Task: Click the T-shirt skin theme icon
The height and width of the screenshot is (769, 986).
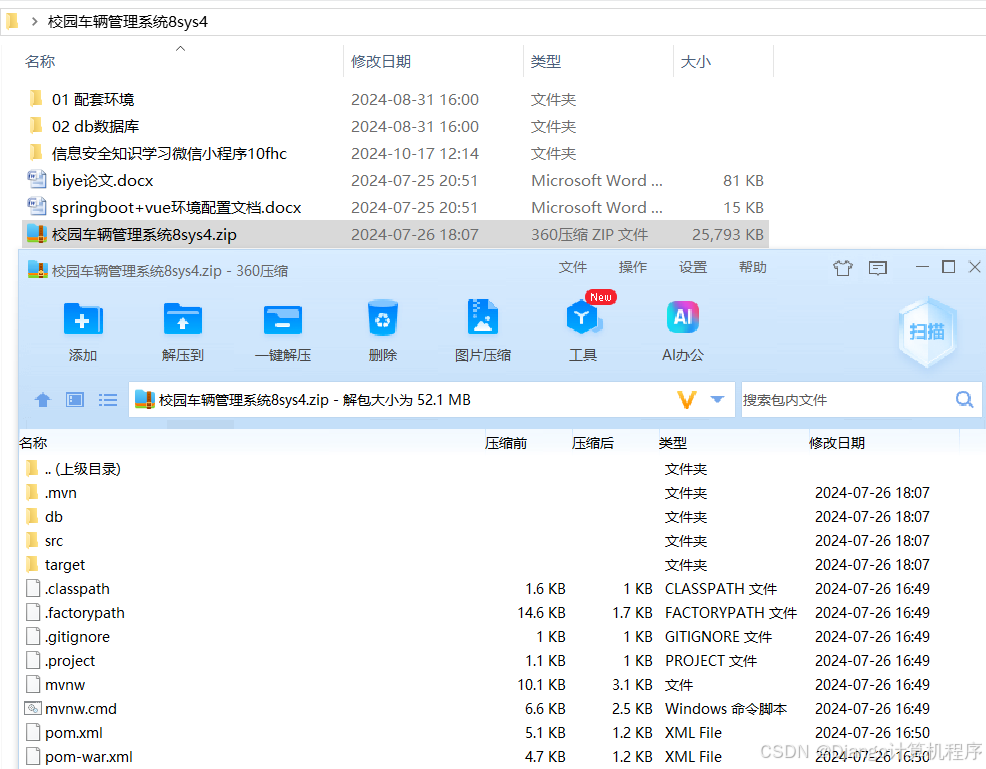Action: pyautogui.click(x=842, y=267)
